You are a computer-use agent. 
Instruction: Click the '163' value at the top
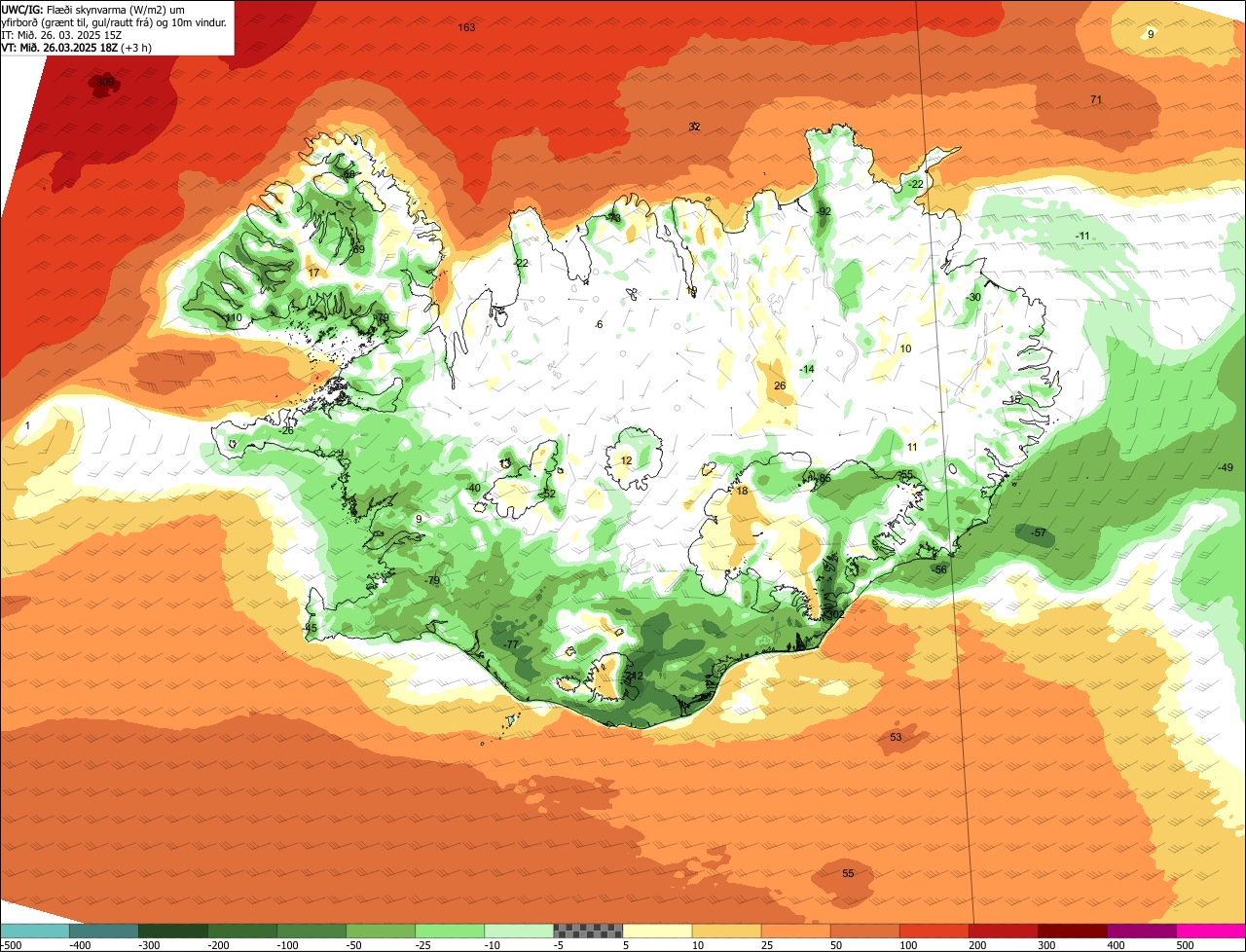[466, 27]
